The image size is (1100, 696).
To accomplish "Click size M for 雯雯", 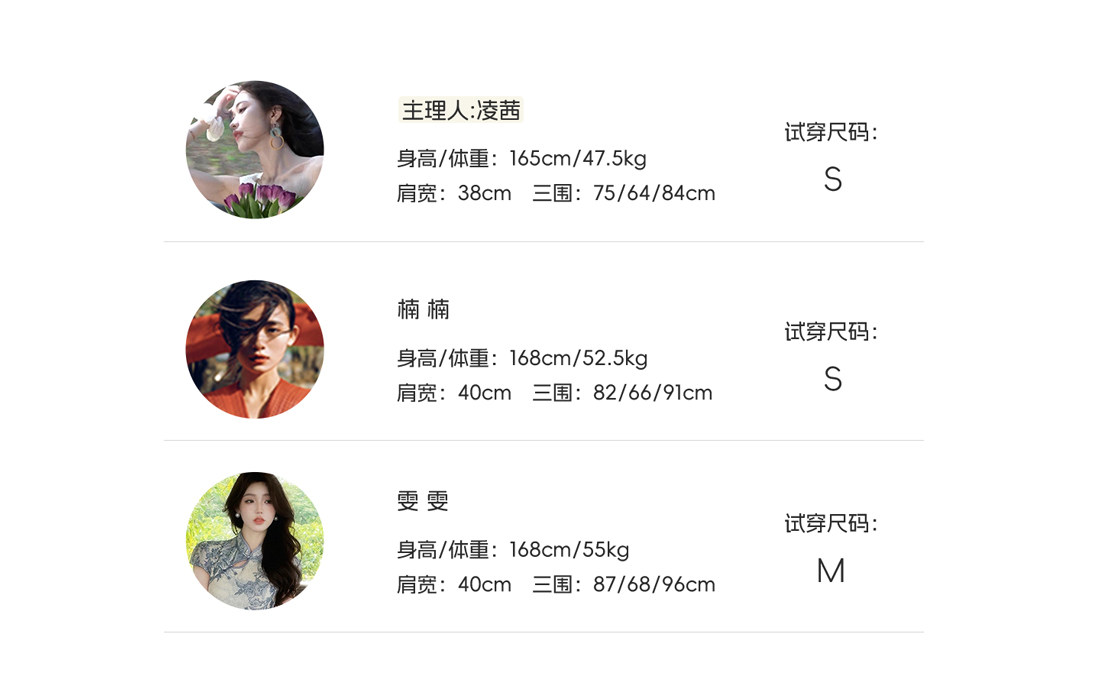I will tap(831, 571).
